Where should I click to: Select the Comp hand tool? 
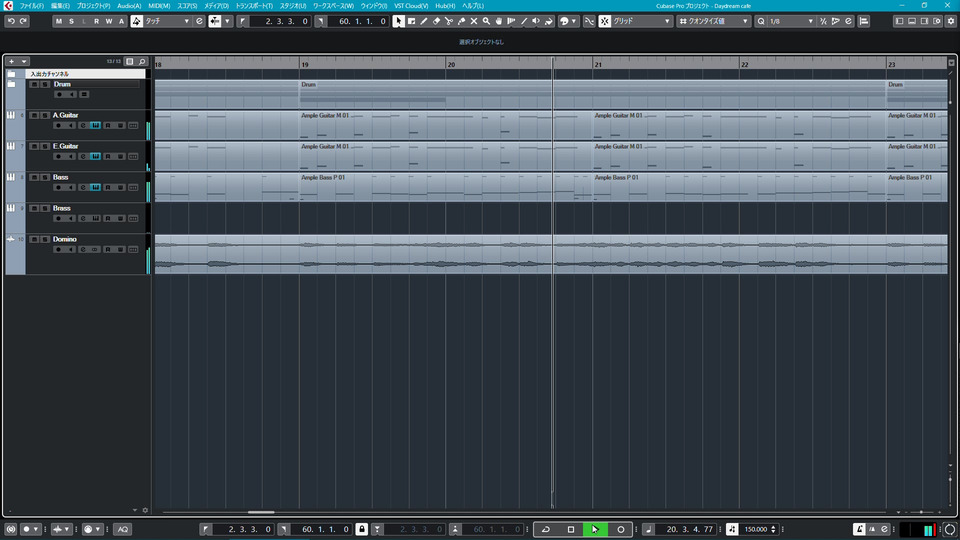499,21
